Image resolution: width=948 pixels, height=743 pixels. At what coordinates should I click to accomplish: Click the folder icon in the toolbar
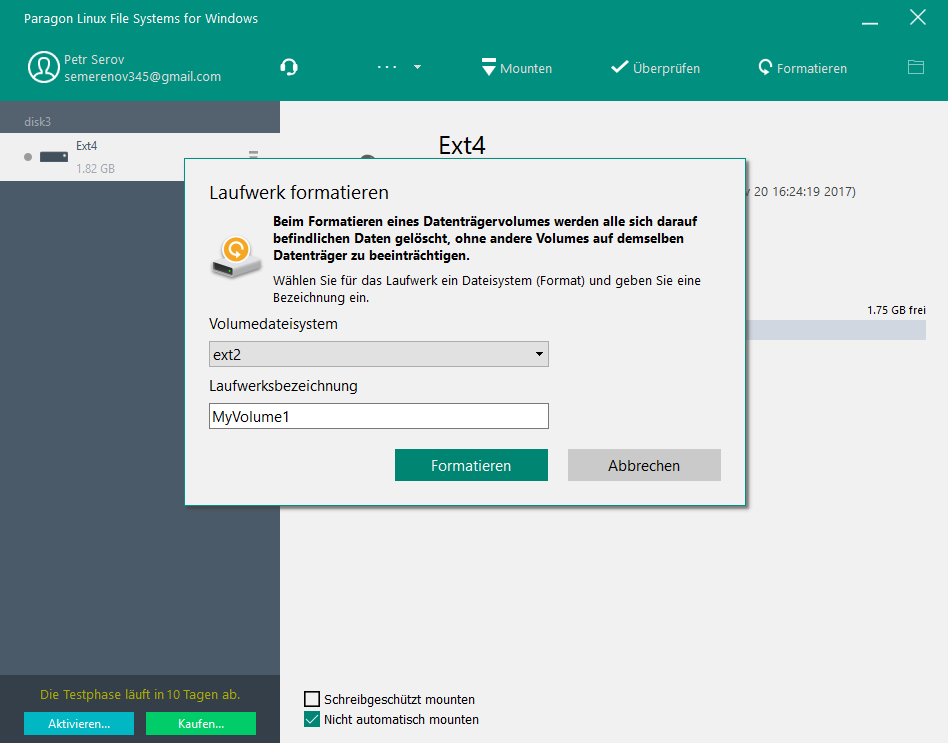point(915,68)
